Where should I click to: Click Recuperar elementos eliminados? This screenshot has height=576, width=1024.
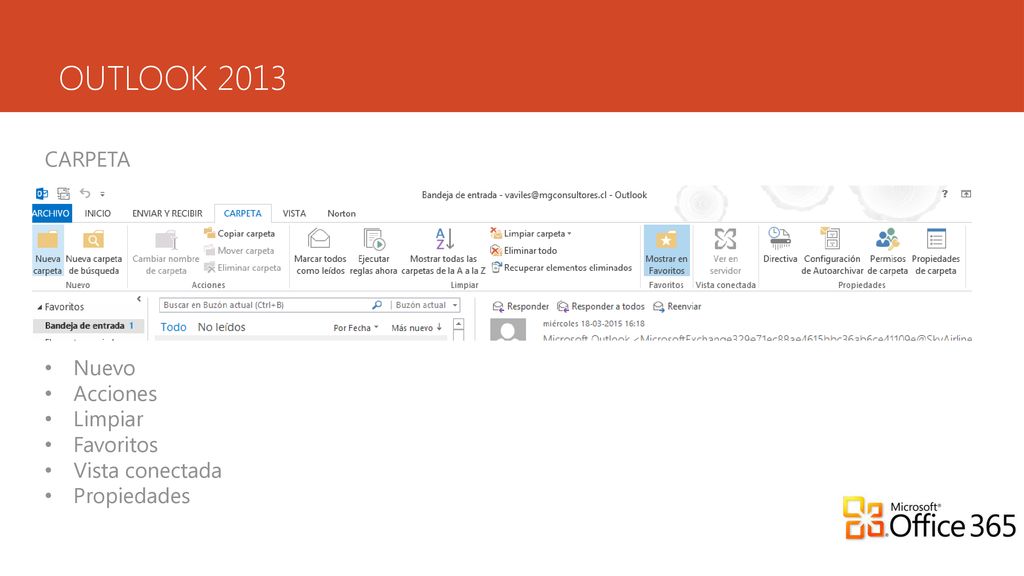tap(562, 268)
